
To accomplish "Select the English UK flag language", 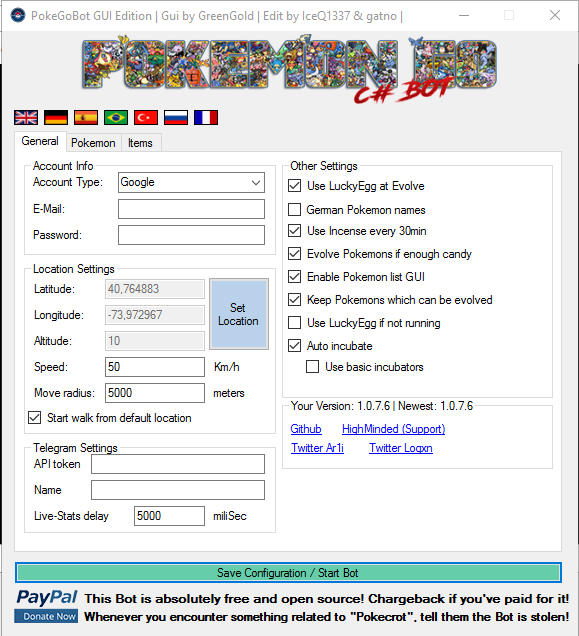I will 26,118.
